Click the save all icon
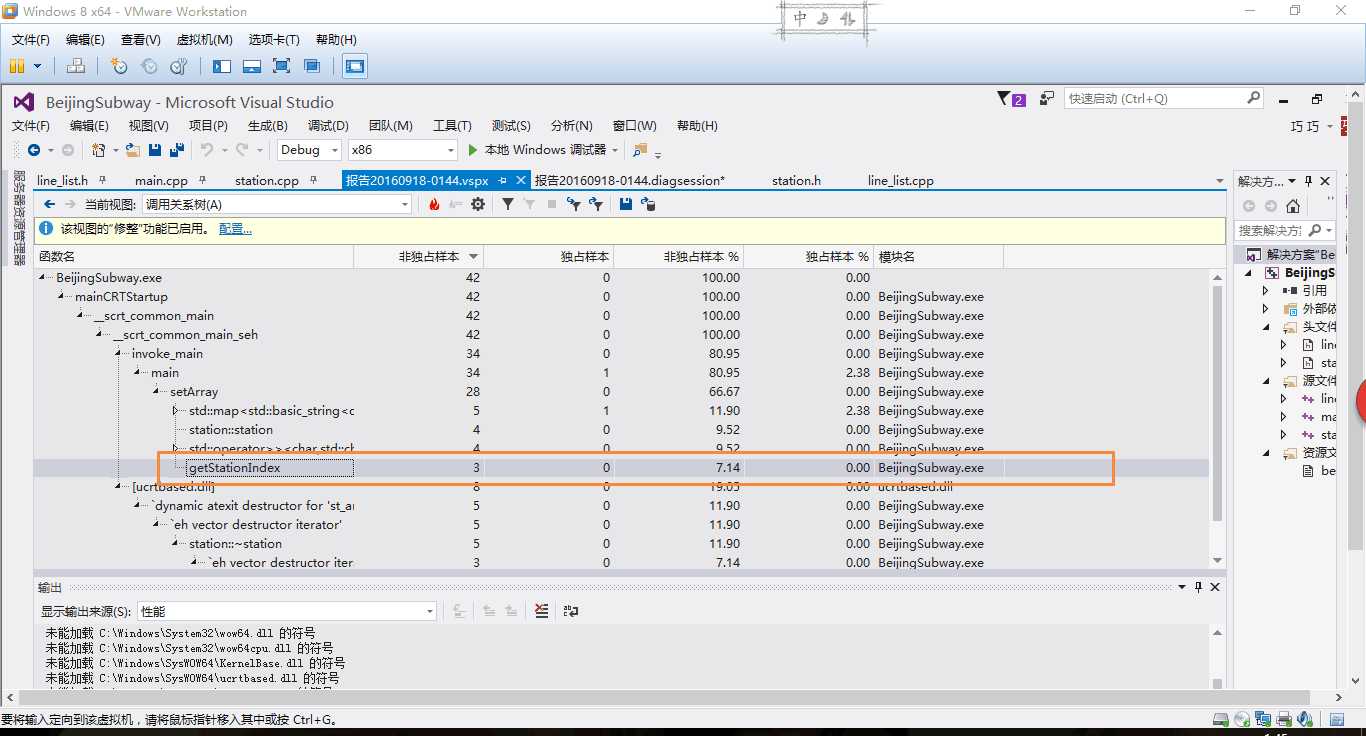Screen dimensions: 1366x736 pyautogui.click(x=177, y=150)
